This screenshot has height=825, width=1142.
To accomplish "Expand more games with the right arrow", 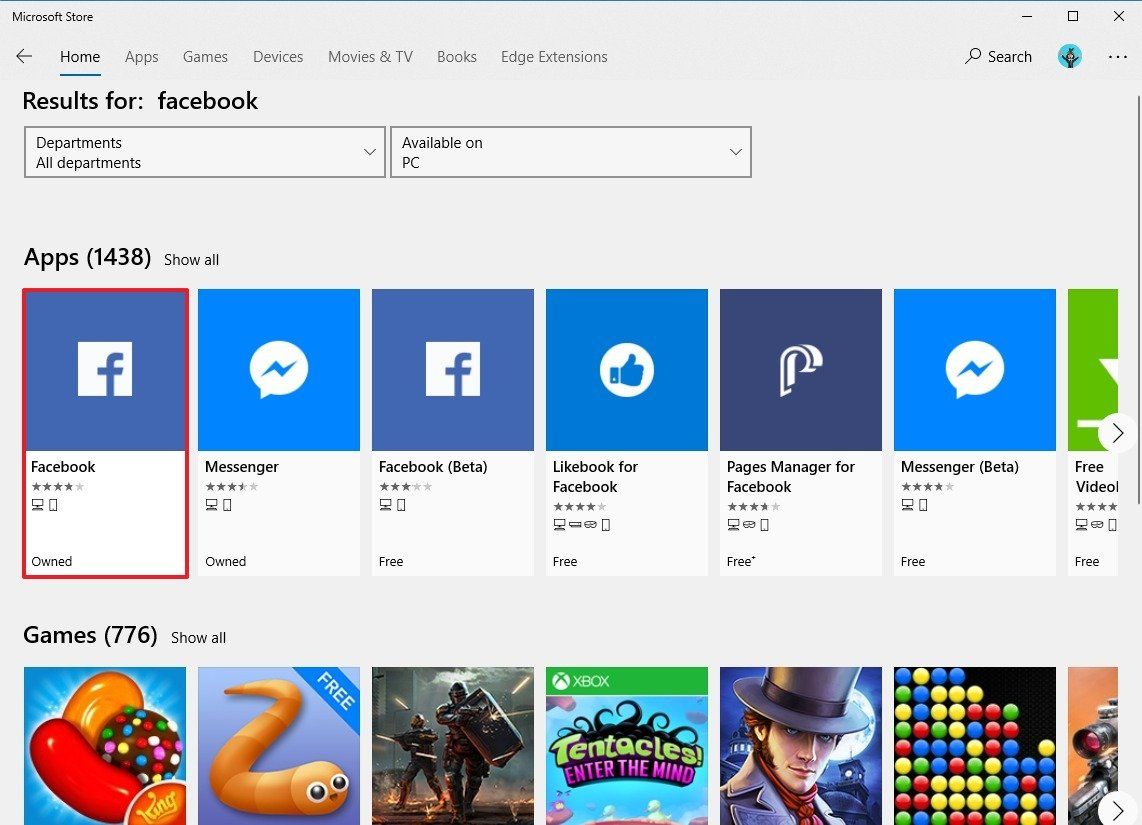I will pyautogui.click(x=1117, y=810).
